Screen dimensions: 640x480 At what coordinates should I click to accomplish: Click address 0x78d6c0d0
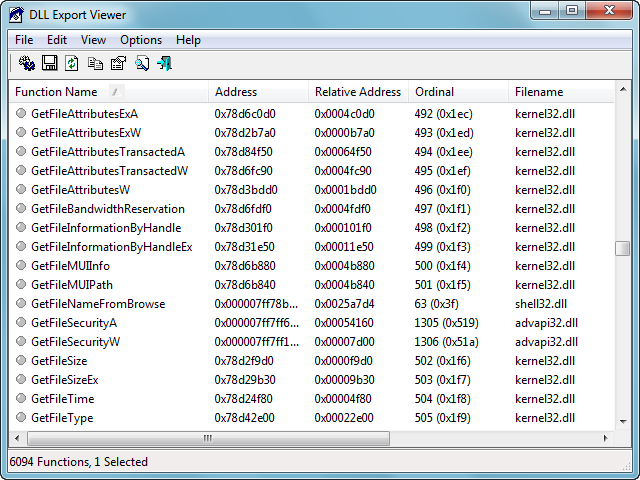click(x=245, y=114)
